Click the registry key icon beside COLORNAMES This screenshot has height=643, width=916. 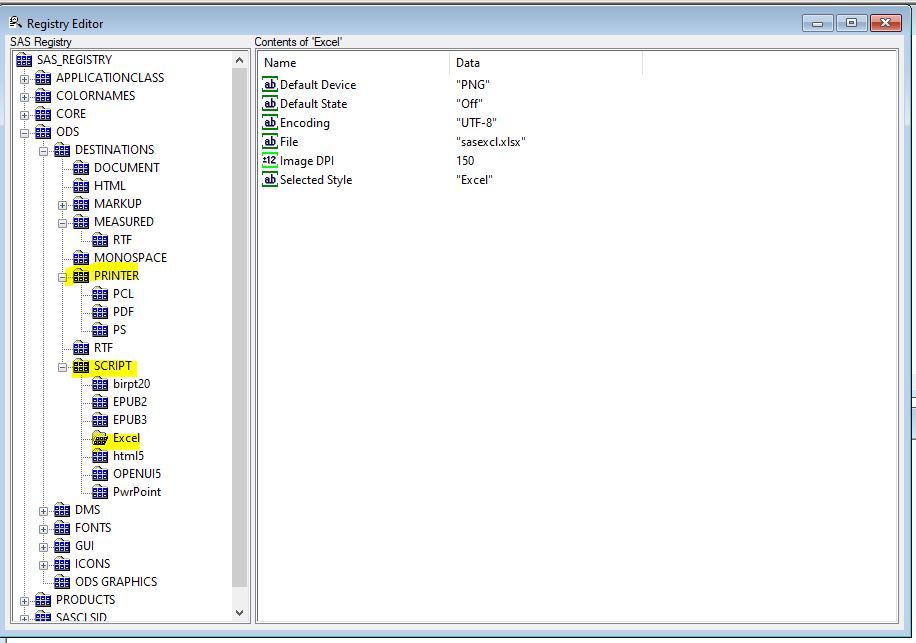tap(43, 96)
